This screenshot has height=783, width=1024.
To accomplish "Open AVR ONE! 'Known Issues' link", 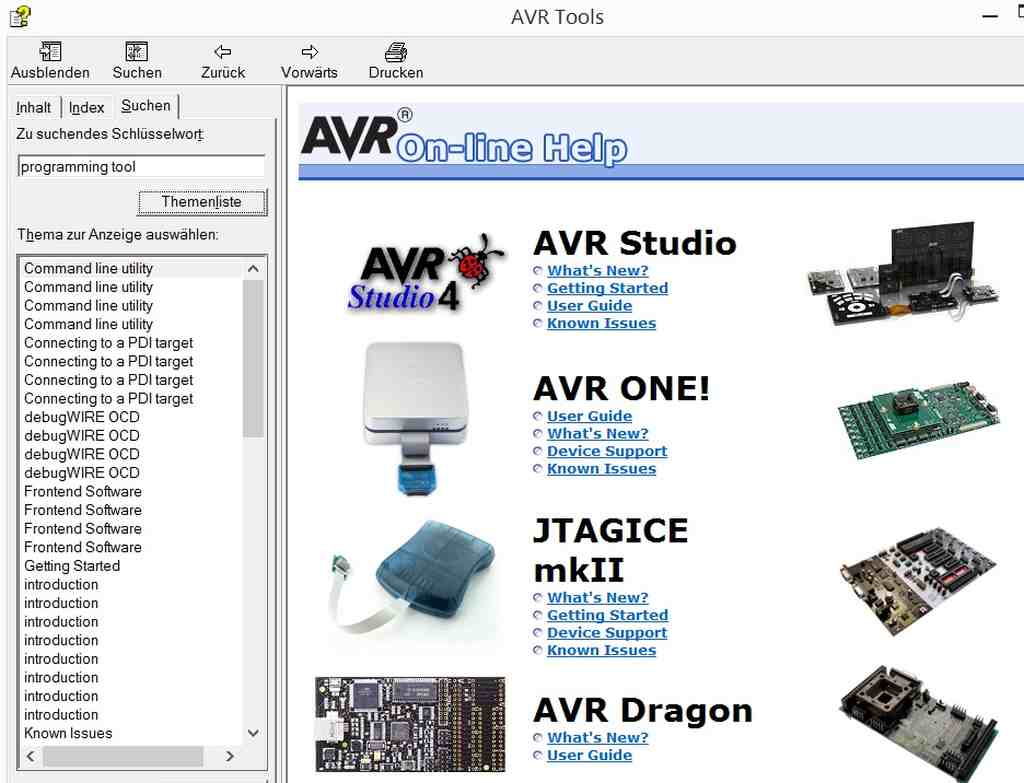I will [601, 469].
